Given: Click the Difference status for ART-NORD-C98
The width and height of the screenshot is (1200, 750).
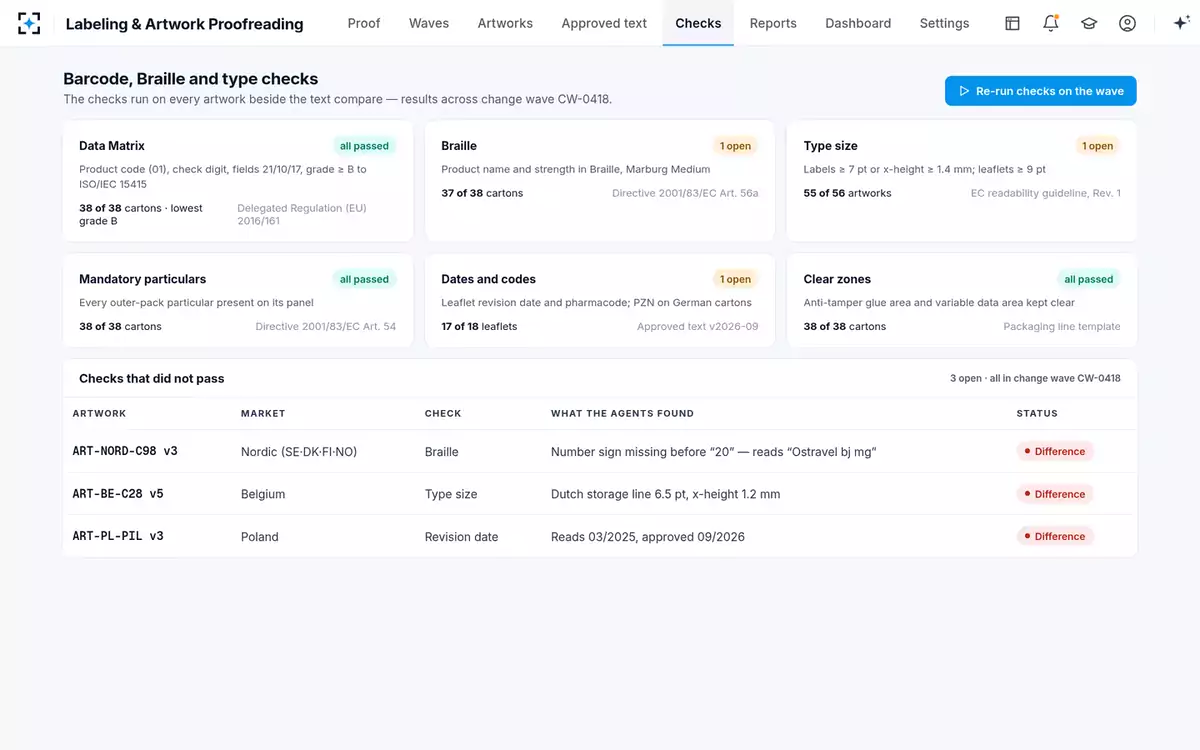Looking at the screenshot, I should coord(1055,451).
